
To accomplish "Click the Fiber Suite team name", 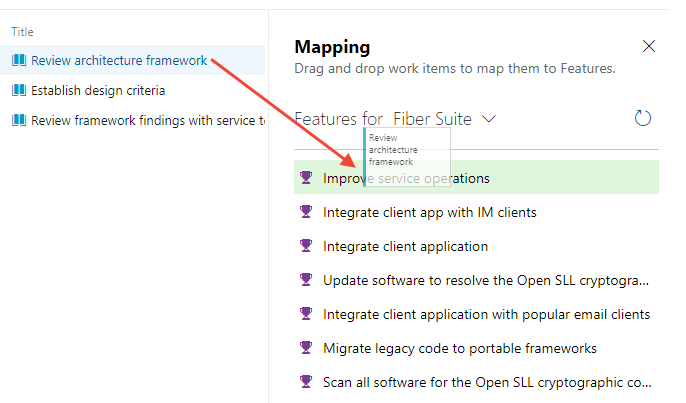I will 432,119.
